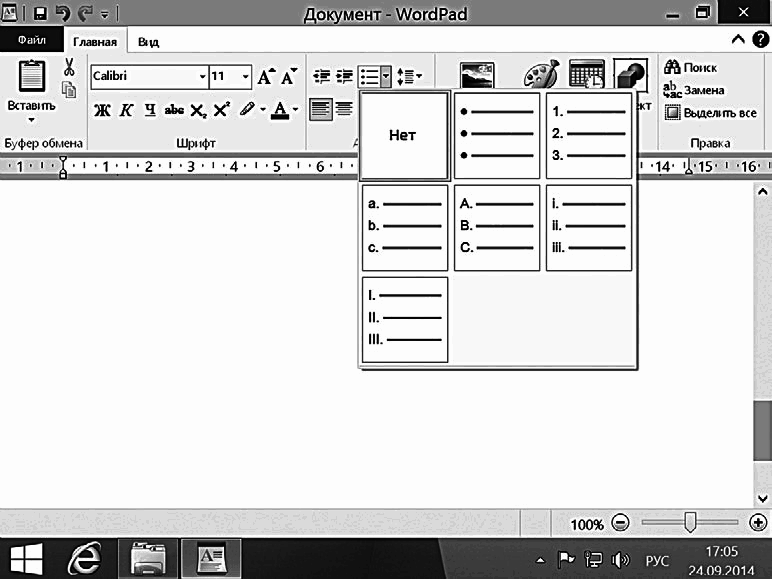
Task: Switch to the Вид tab
Action: [x=148, y=42]
